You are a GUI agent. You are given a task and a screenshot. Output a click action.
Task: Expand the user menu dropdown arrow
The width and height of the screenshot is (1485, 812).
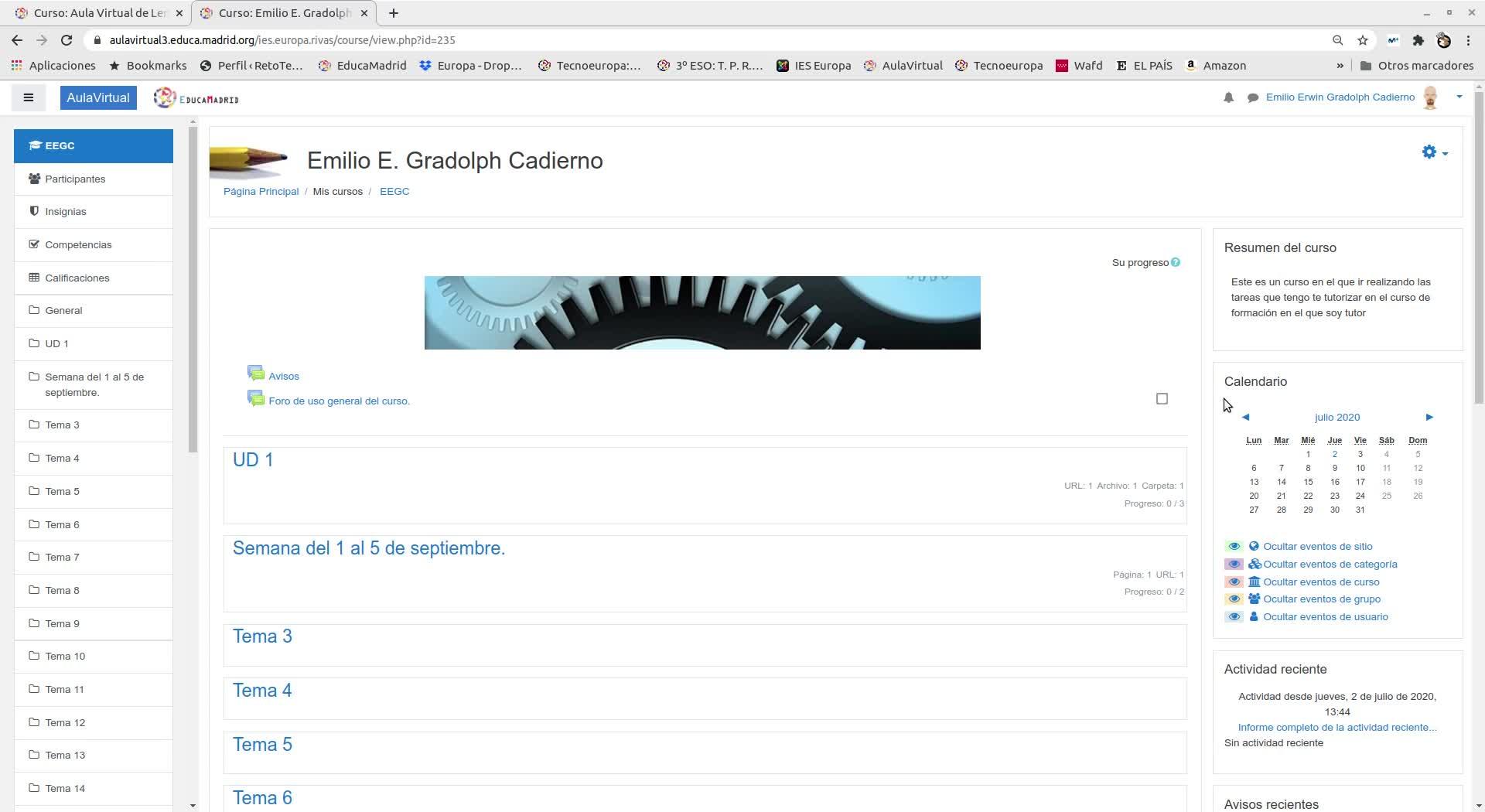[x=1459, y=97]
